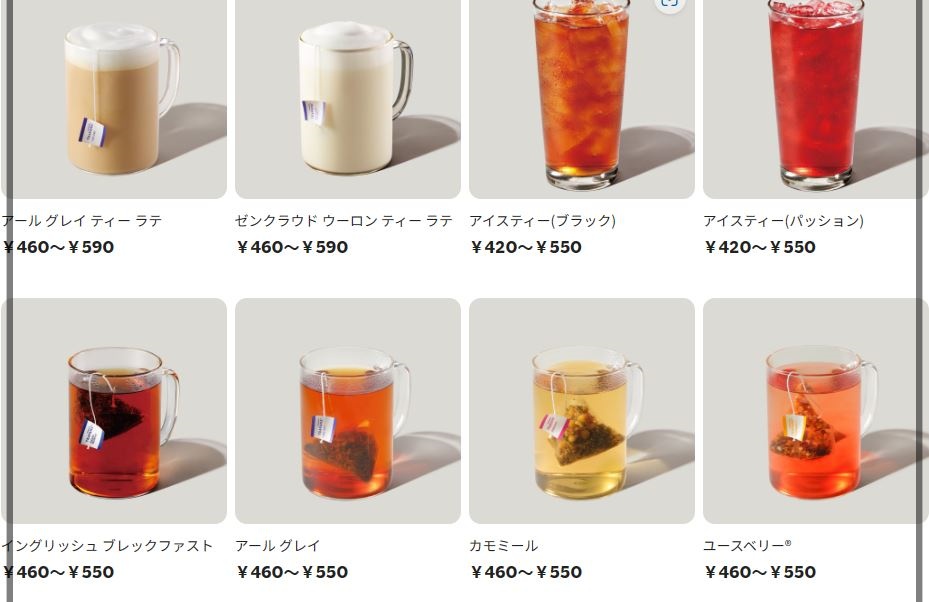Screen dimensions: 929x602
Task: Select the red アイスティー(パッション) drink photo
Action: click(816, 99)
